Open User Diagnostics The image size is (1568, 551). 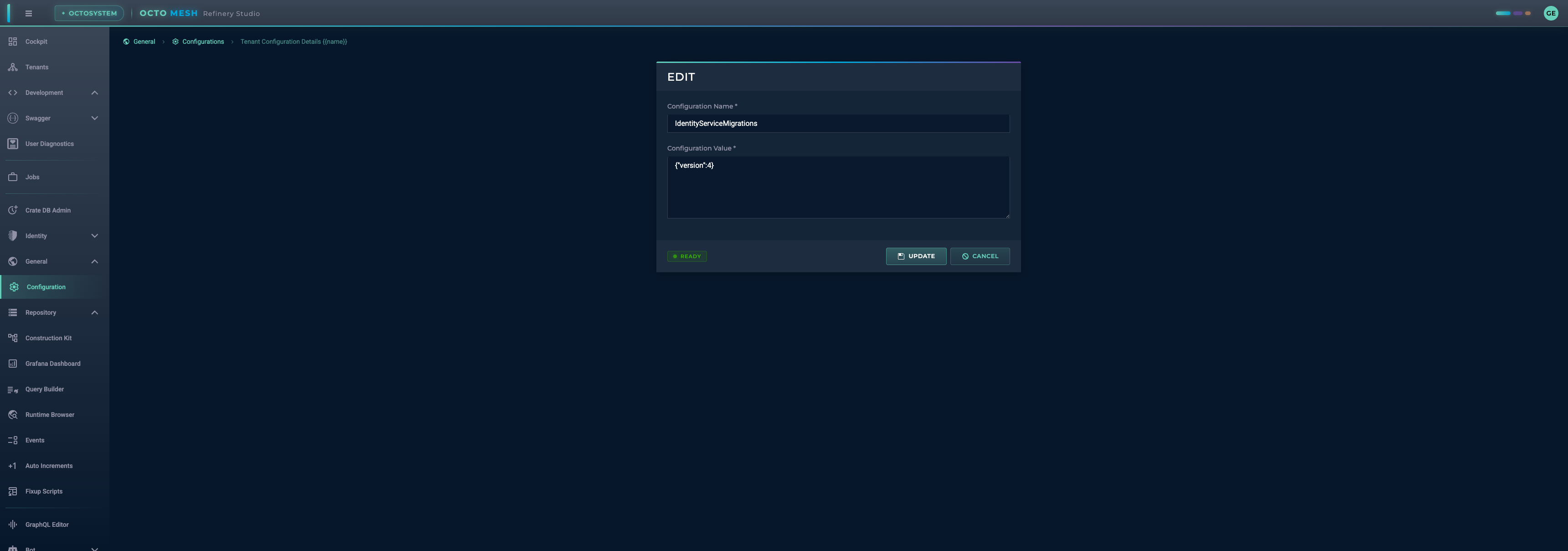pyautogui.click(x=49, y=143)
